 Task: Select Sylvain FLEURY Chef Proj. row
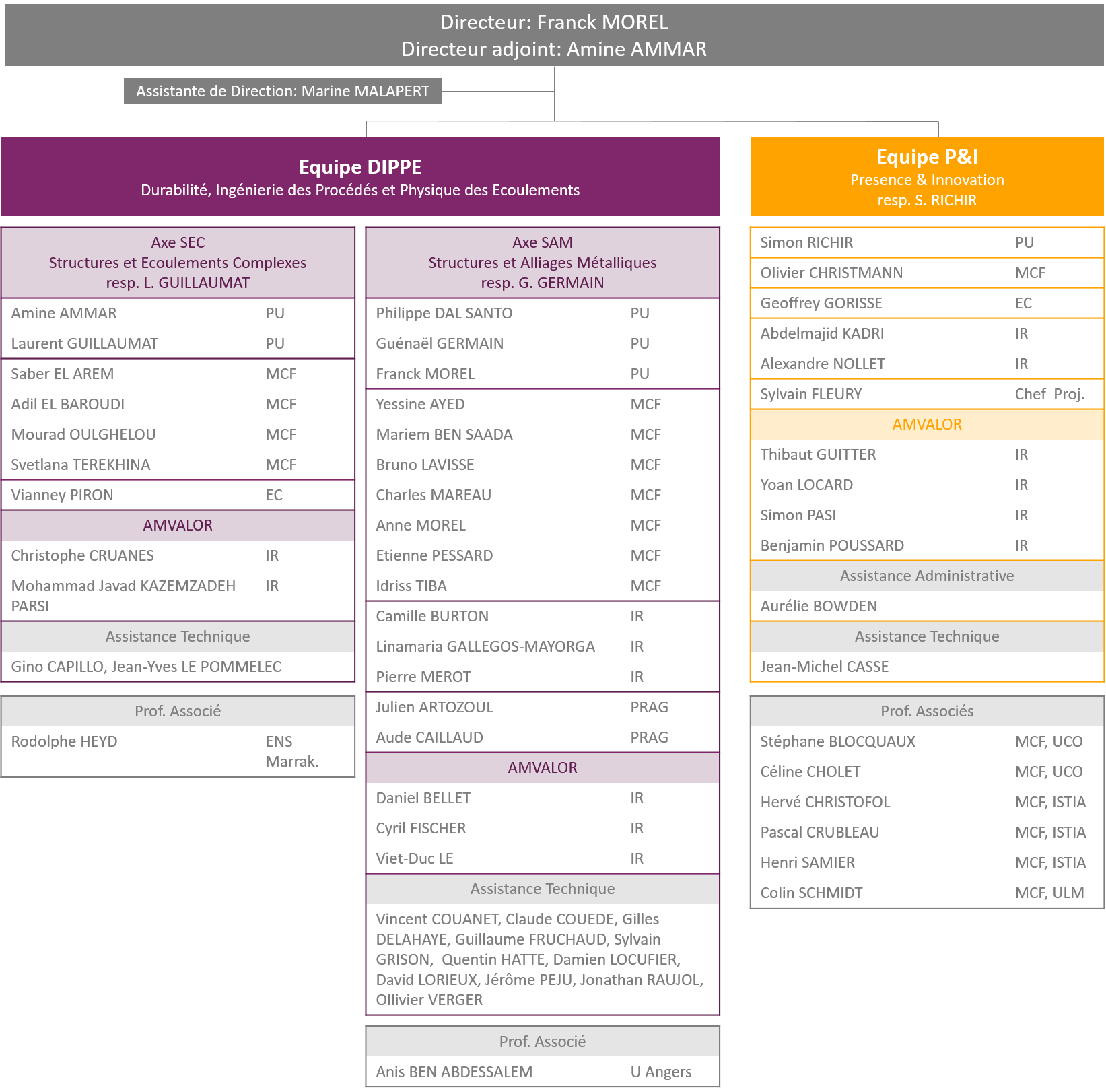point(926,394)
